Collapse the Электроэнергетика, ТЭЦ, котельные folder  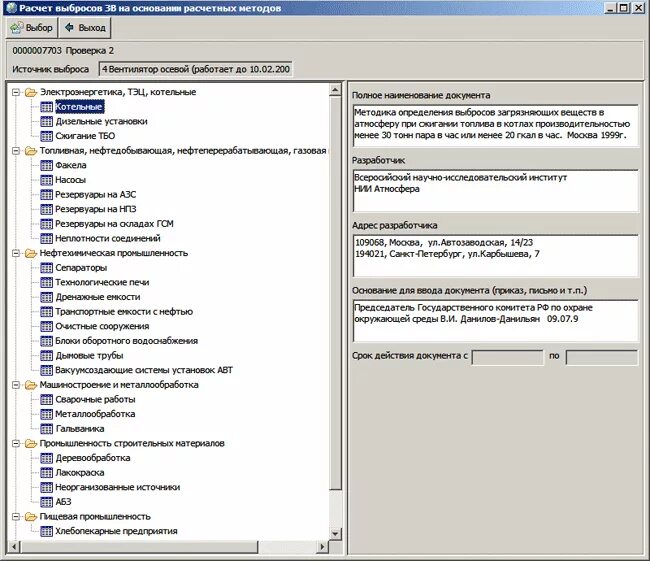point(16,92)
